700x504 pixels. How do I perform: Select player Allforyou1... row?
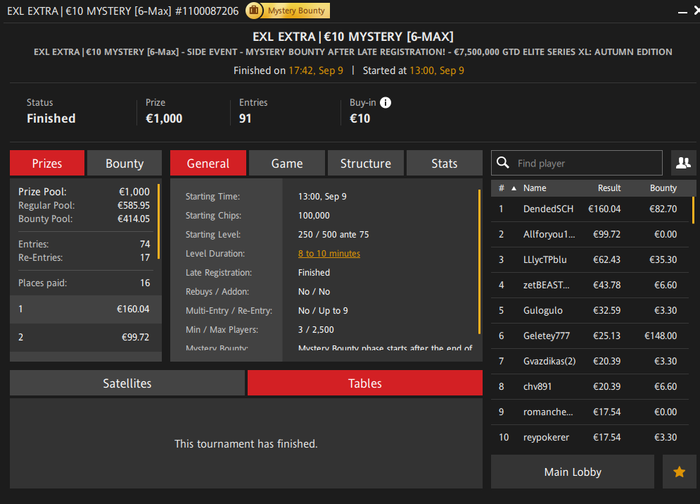590,234
